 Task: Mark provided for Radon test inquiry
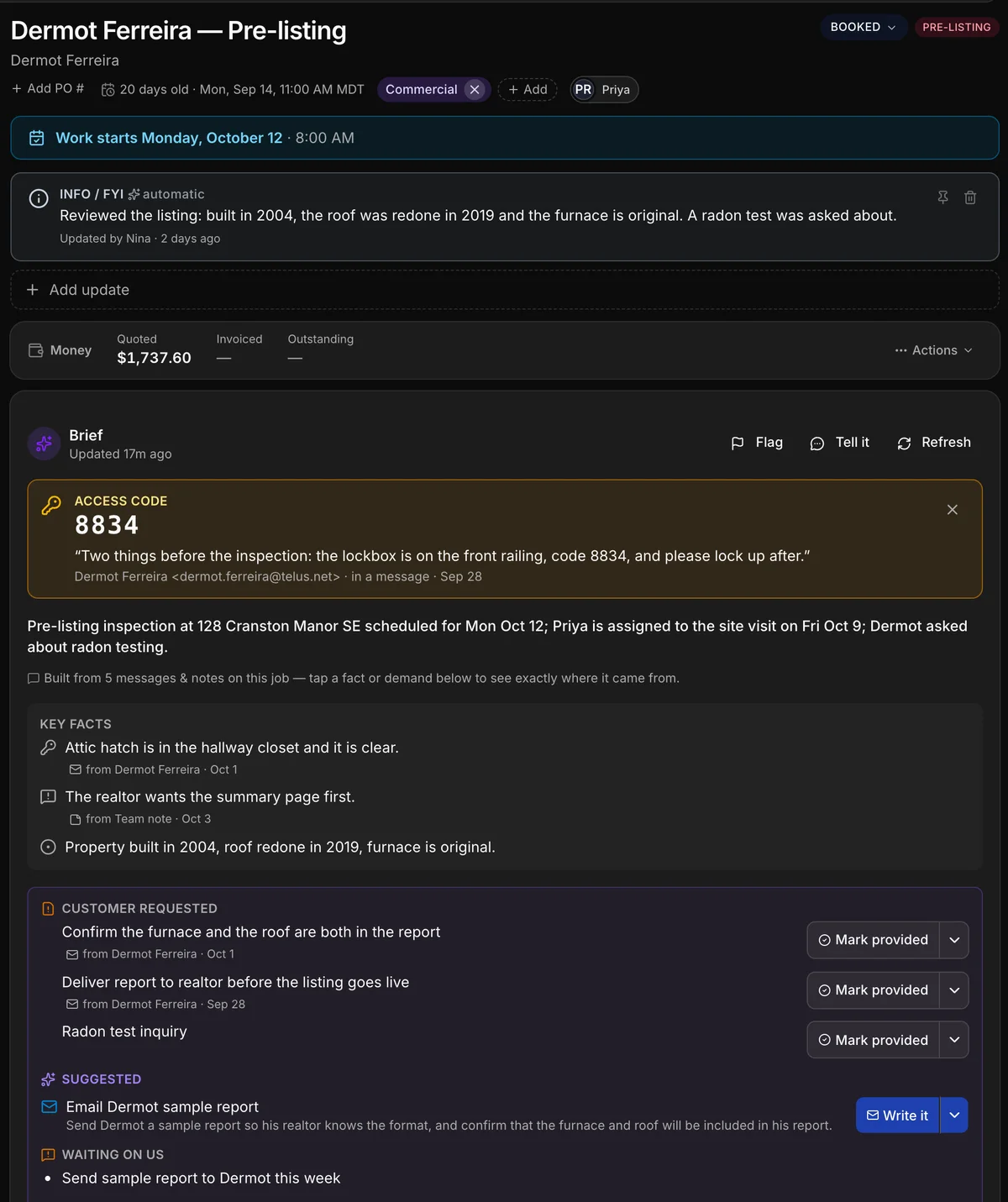click(x=873, y=1040)
